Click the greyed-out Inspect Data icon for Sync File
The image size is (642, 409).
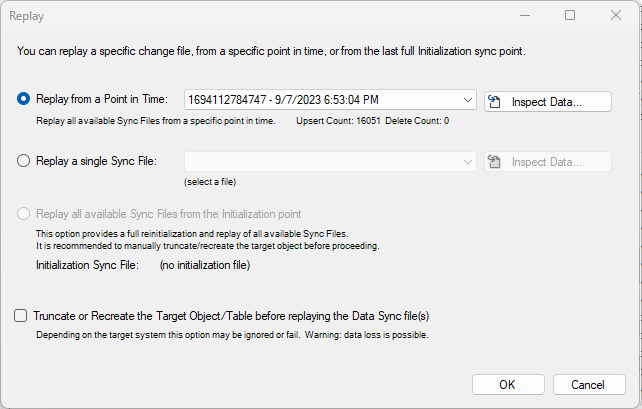[497, 162]
